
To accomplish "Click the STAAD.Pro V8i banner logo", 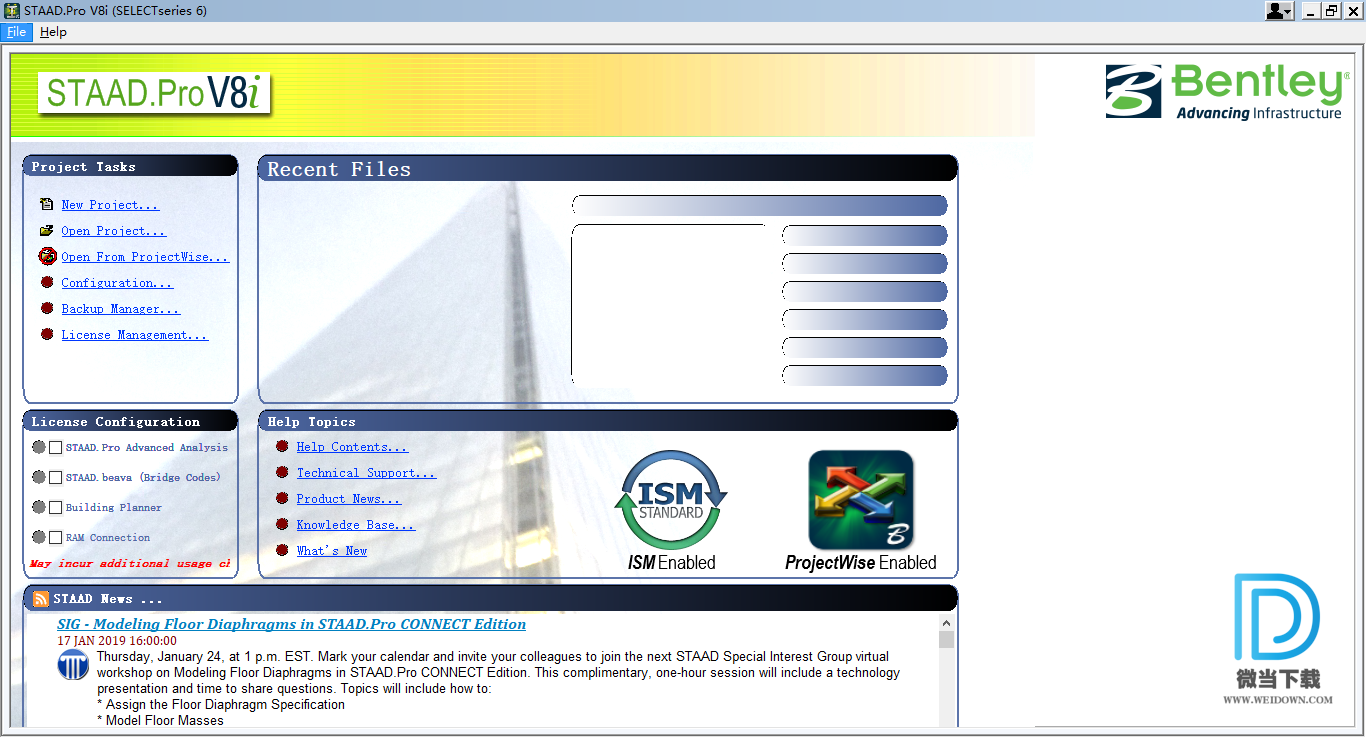I will [x=155, y=92].
